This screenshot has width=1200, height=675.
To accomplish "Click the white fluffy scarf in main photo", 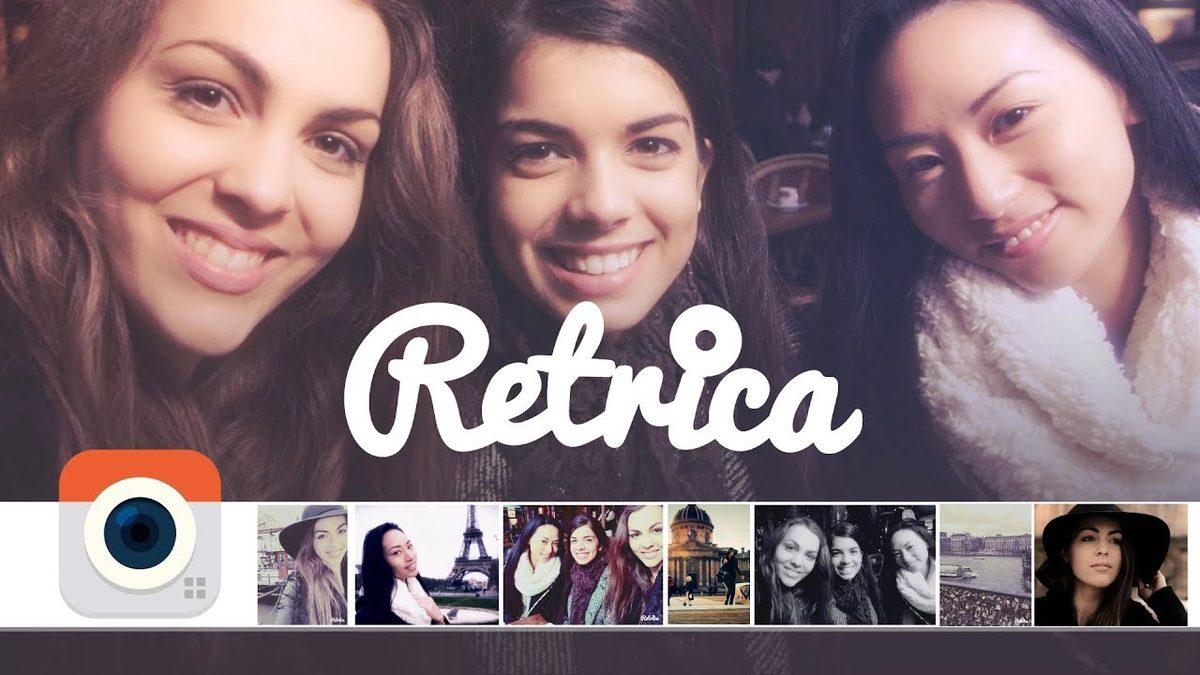I will [1060, 360].
